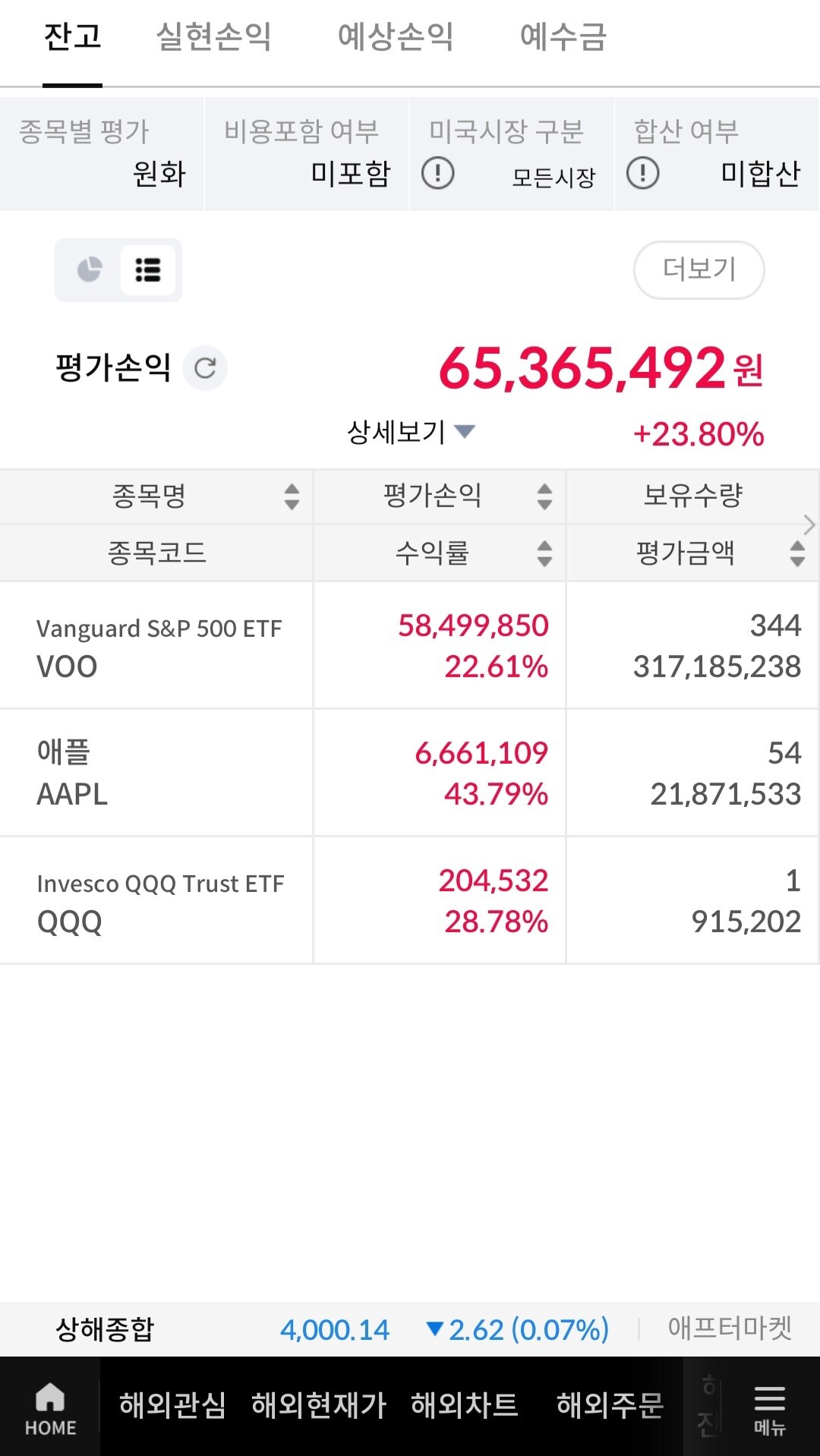Toggle 합산 여부 setting 미합산
The image size is (820, 1456).
pyautogui.click(x=760, y=174)
